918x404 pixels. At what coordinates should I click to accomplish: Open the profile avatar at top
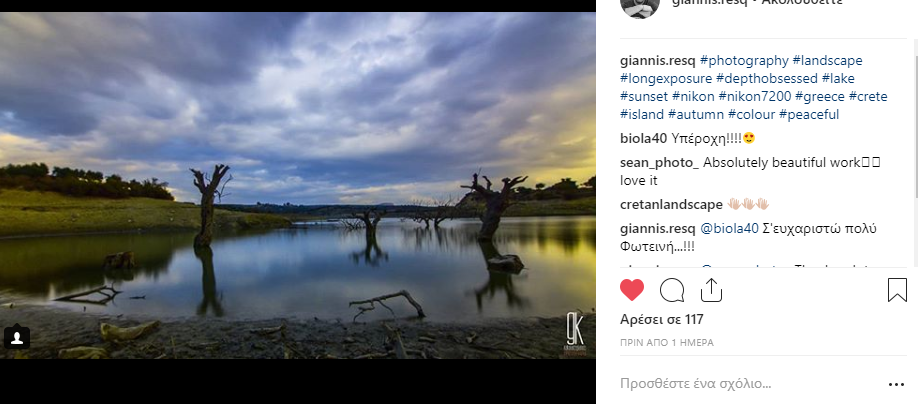tap(640, 5)
